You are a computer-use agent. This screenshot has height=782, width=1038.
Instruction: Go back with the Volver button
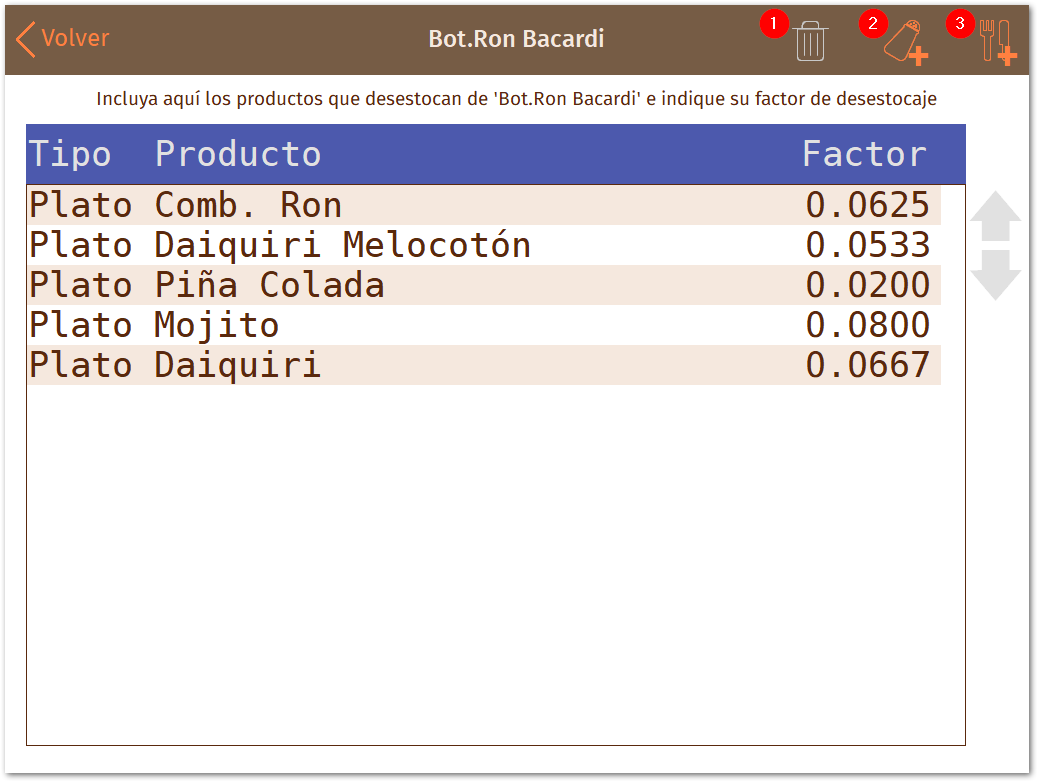point(63,38)
